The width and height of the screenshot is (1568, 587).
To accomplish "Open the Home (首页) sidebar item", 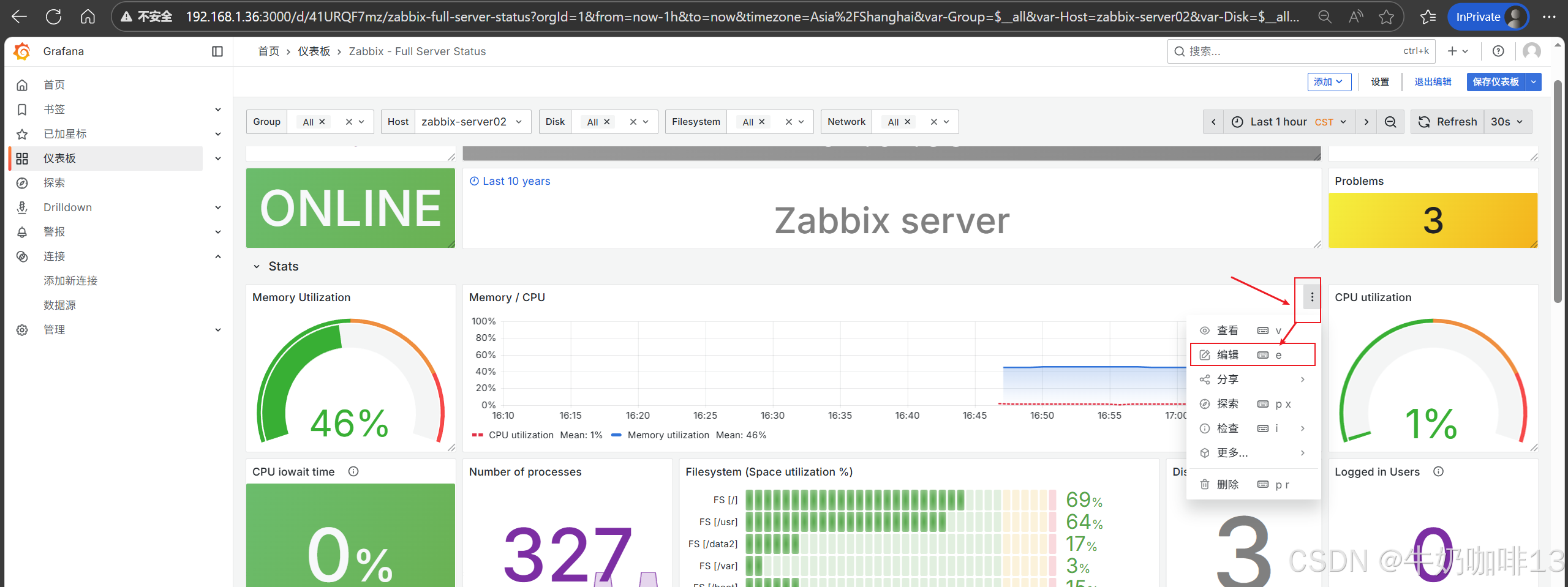I will pyautogui.click(x=54, y=85).
